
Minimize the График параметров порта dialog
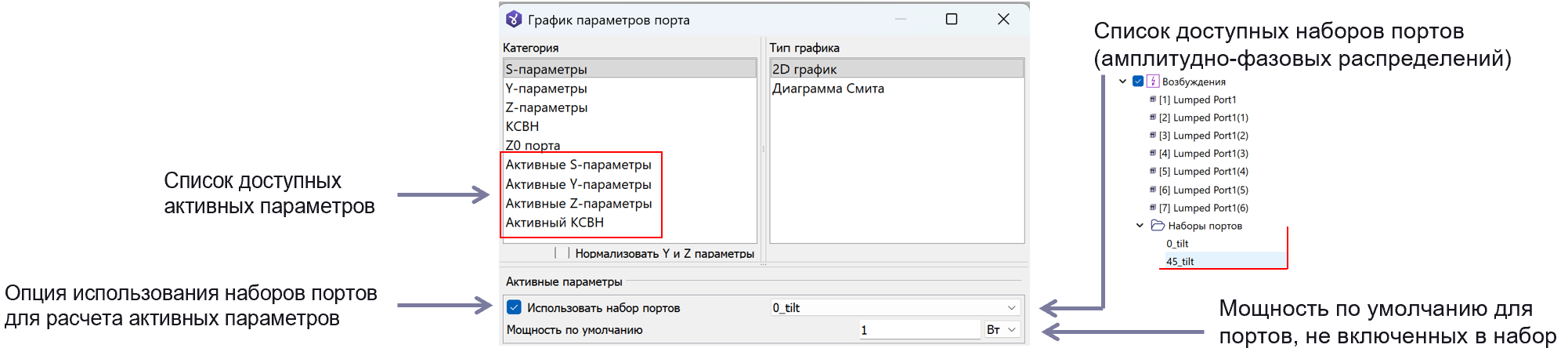point(901,19)
